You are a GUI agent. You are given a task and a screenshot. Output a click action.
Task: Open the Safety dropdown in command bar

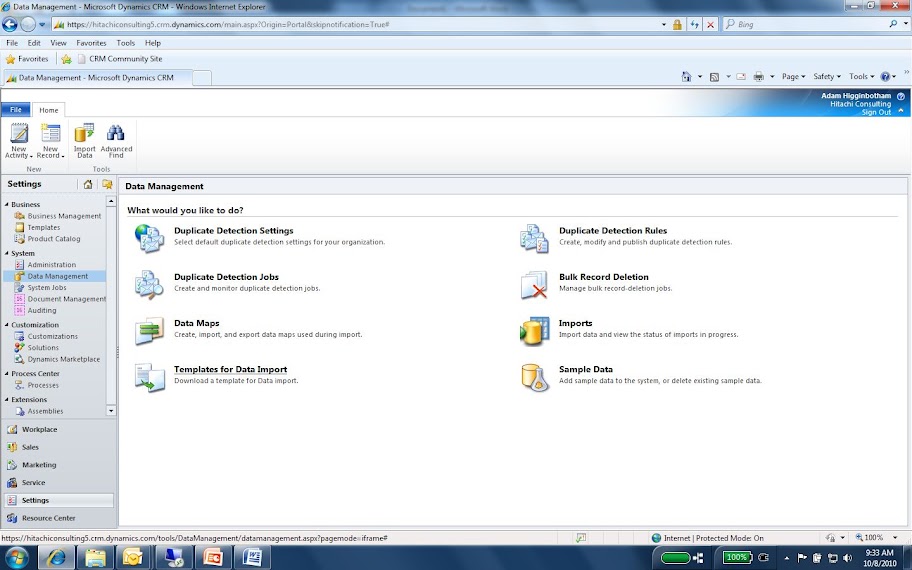click(x=826, y=77)
